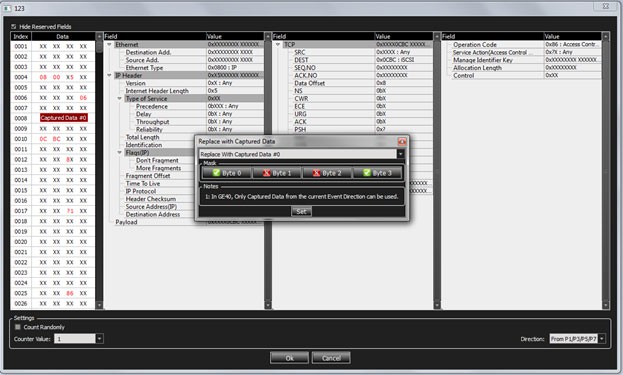Select the Manage Identifier Key field
This screenshot has height=375, width=623.
483,60
